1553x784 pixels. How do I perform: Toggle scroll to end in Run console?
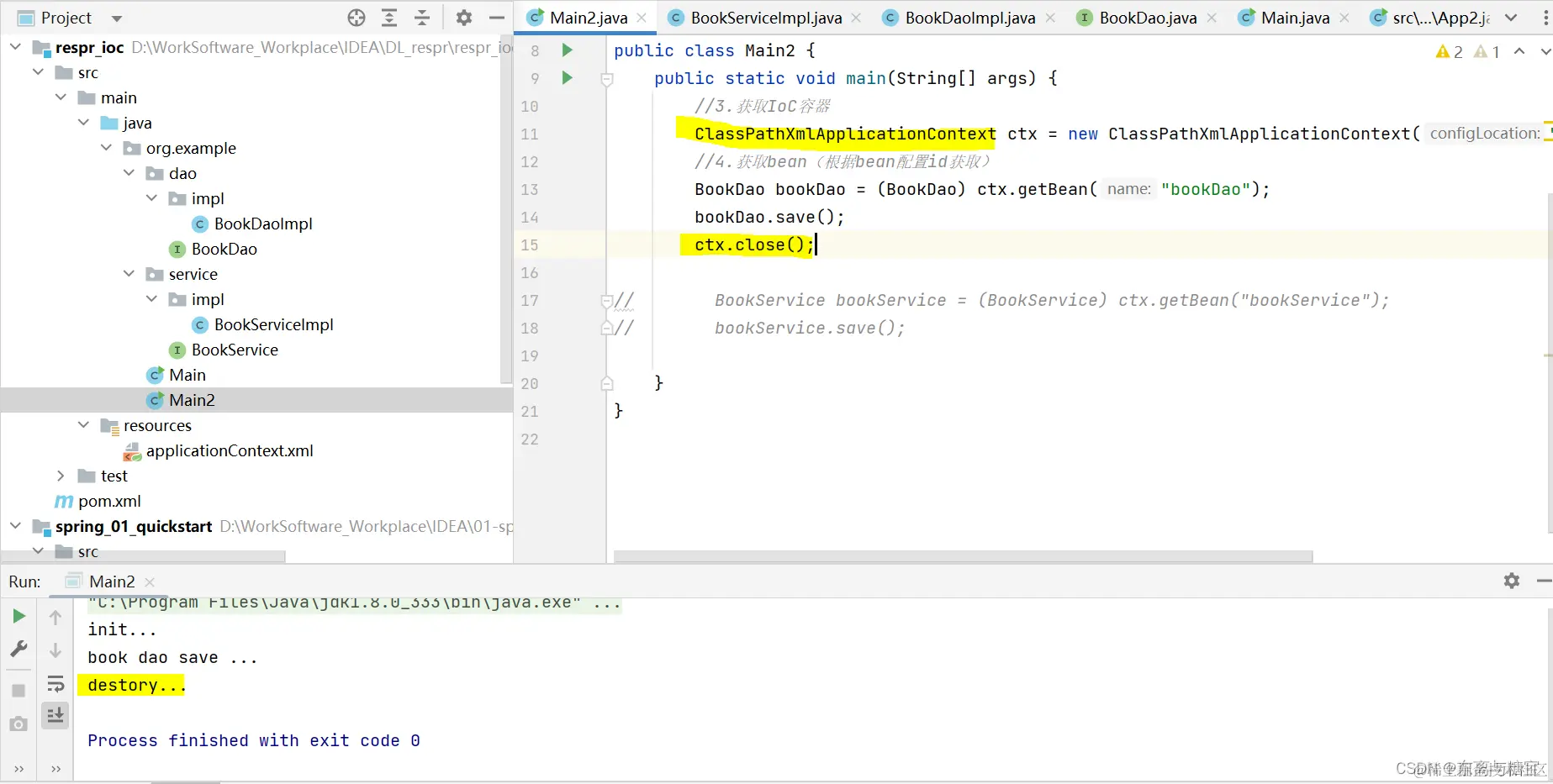55,715
